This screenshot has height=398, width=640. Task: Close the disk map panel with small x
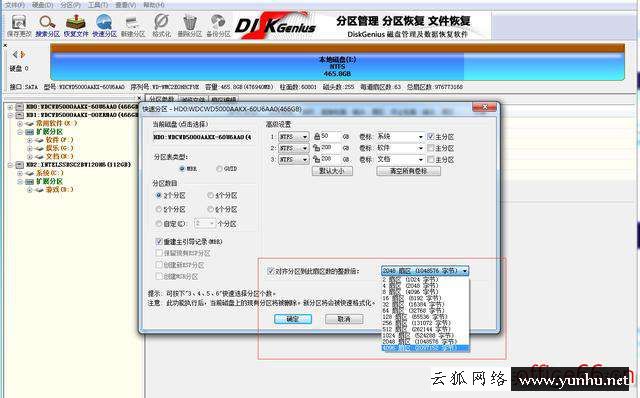coord(5,45)
